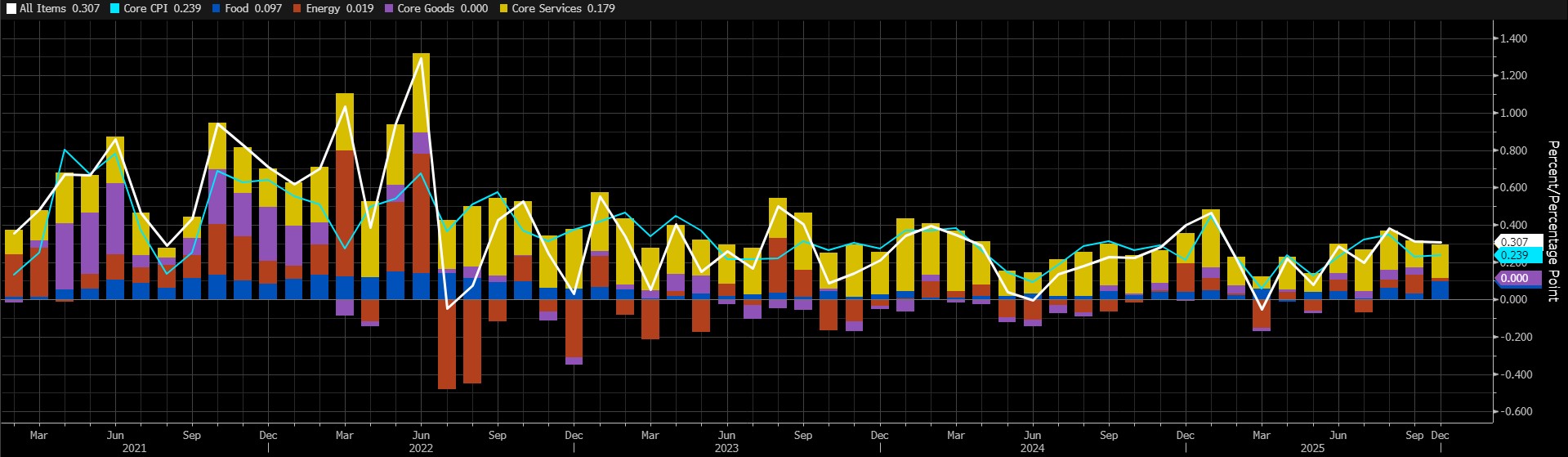This screenshot has width=1568, height=457.
Task: Click the blue Food legend swatch
Action: pyautogui.click(x=217, y=9)
